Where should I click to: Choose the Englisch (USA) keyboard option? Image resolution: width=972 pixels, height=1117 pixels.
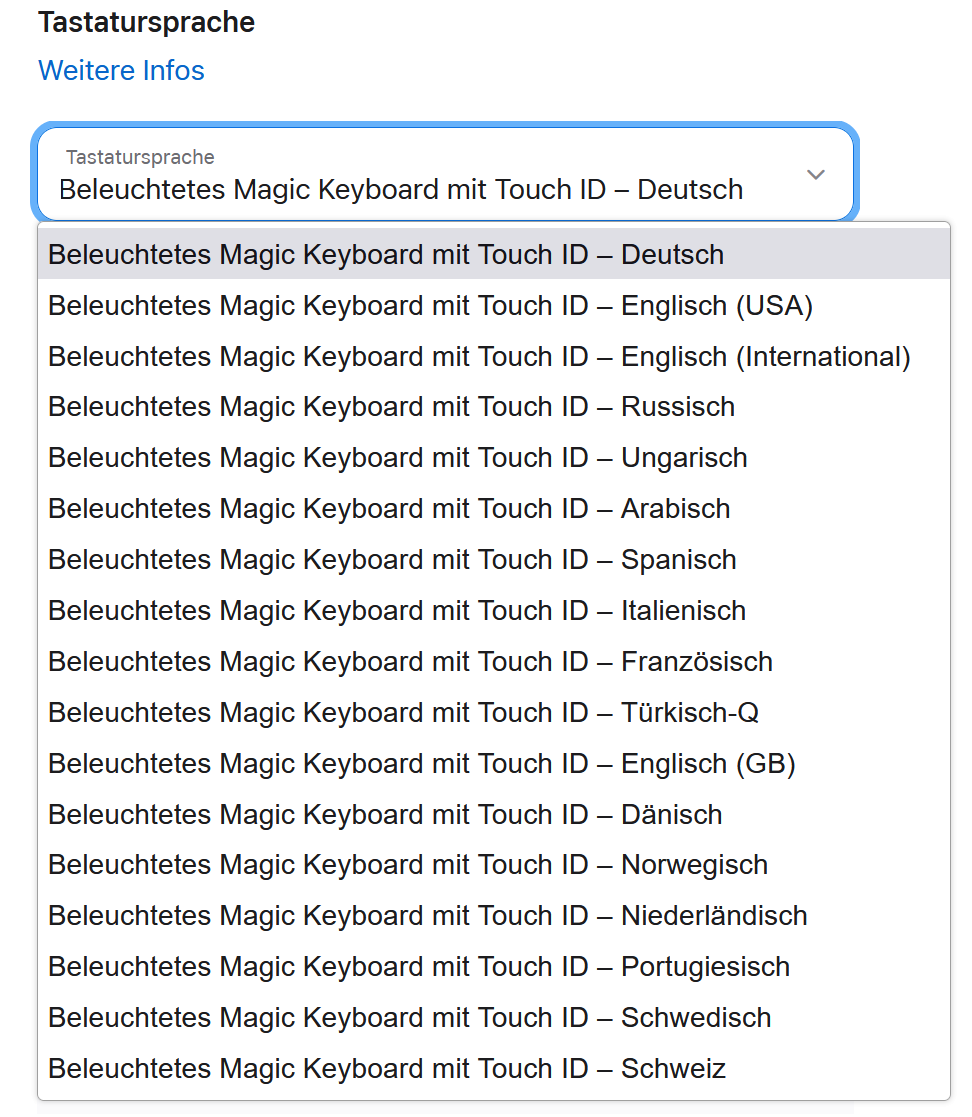[494, 306]
